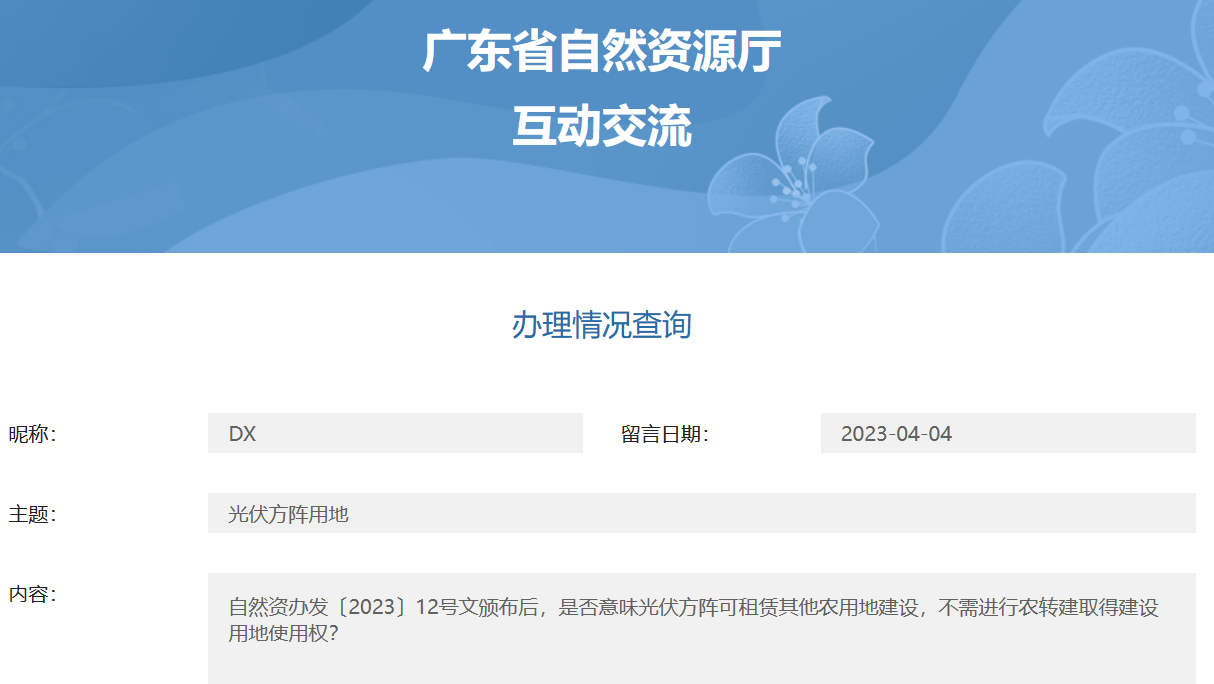
Task: Click the 光伏方阵用地 subject text
Action: coord(288,514)
